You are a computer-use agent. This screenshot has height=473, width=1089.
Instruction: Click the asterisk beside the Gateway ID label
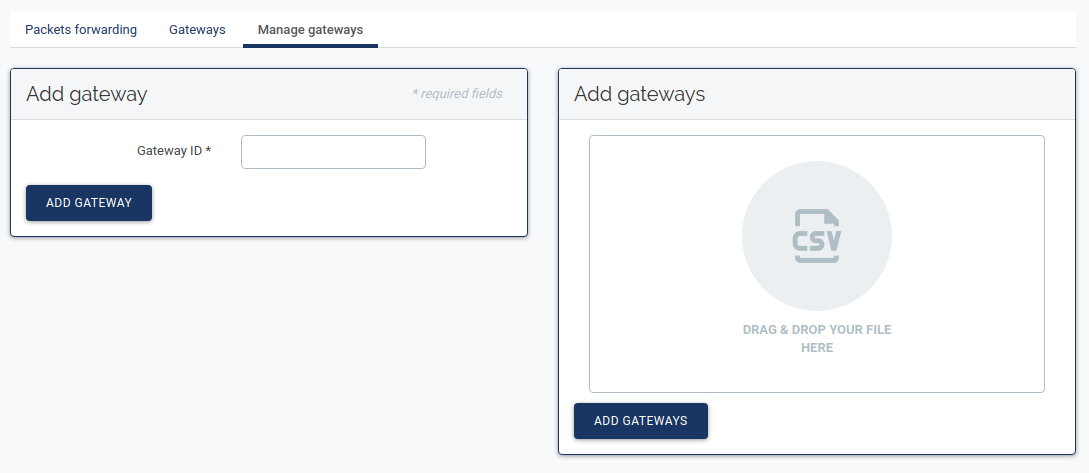209,151
